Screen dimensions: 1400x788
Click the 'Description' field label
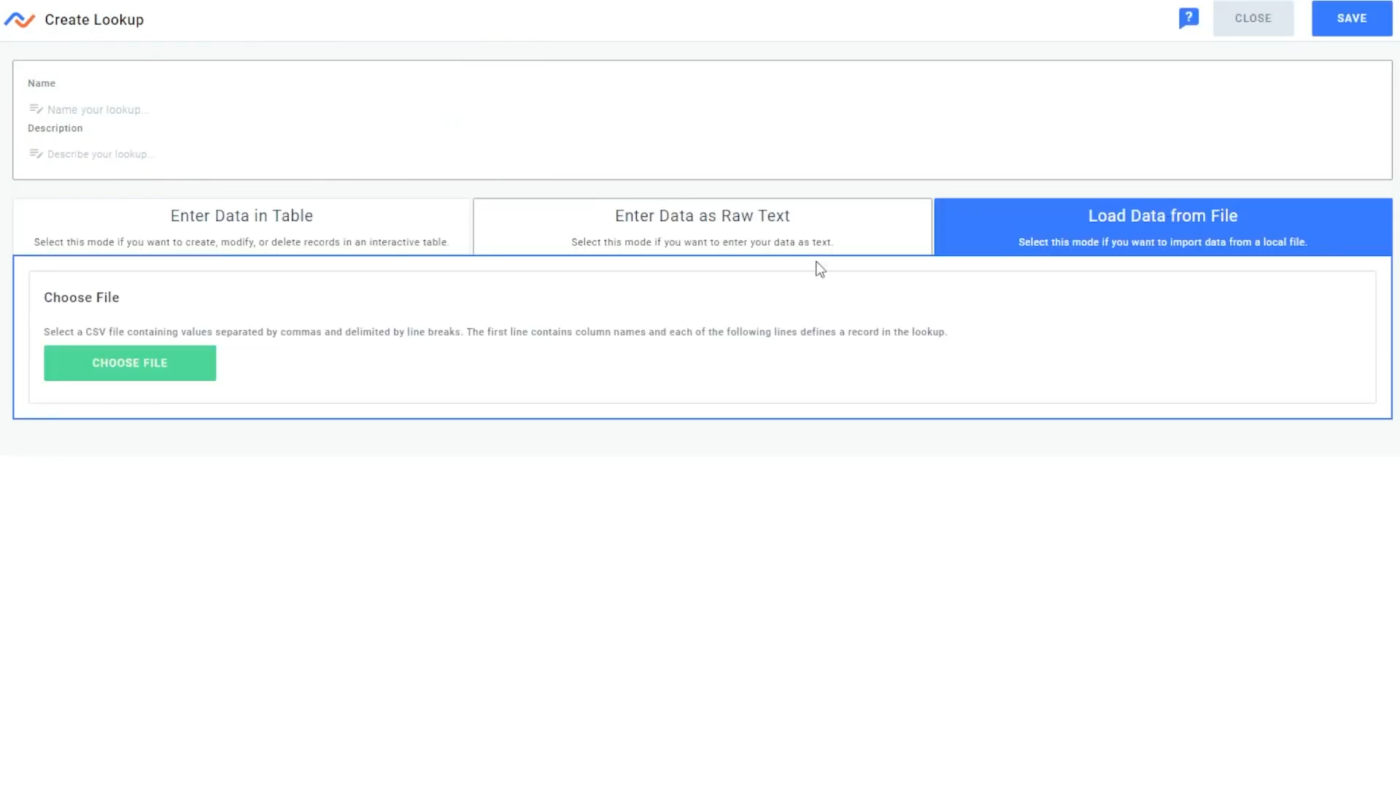click(55, 129)
